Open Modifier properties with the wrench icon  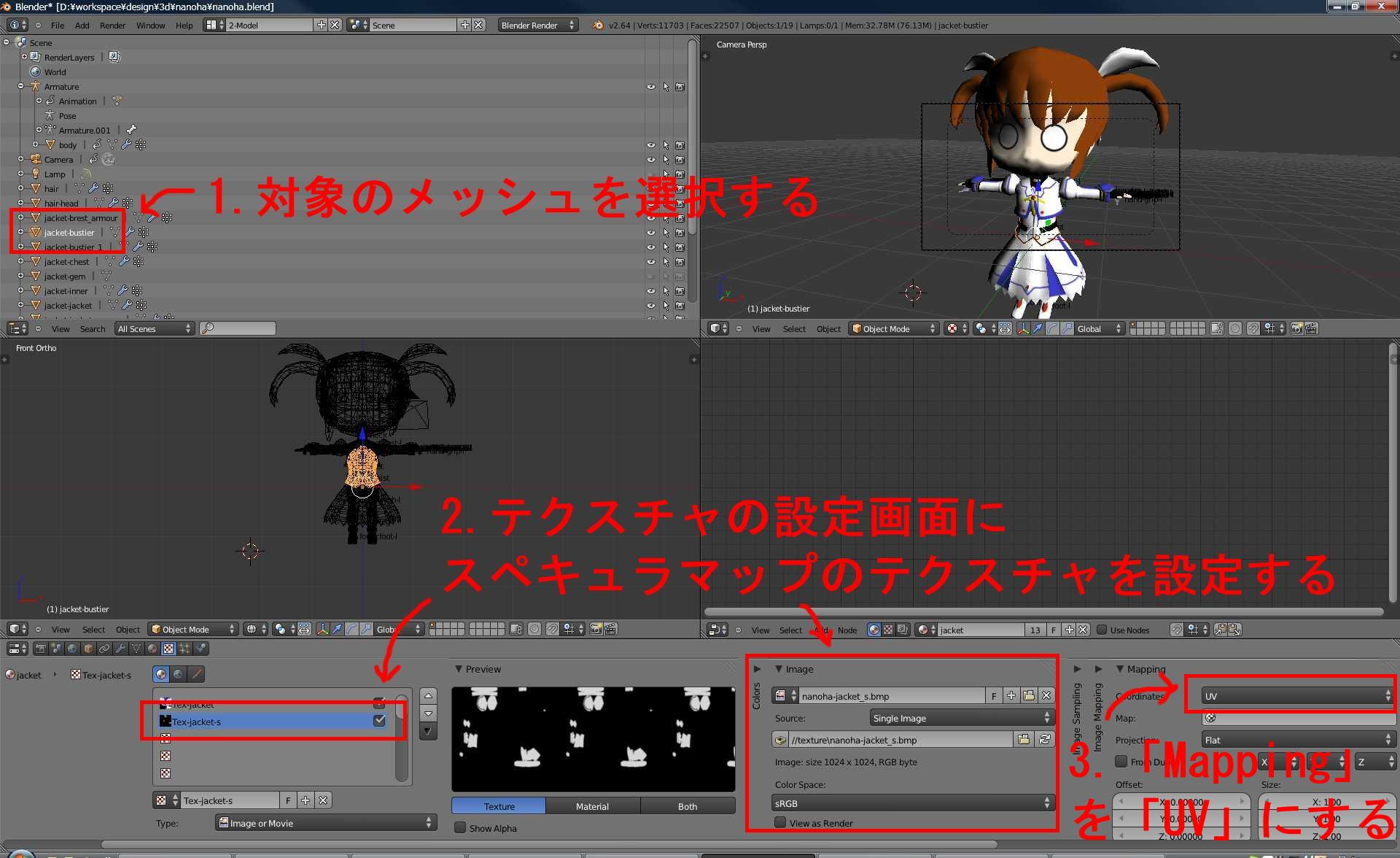tap(121, 648)
